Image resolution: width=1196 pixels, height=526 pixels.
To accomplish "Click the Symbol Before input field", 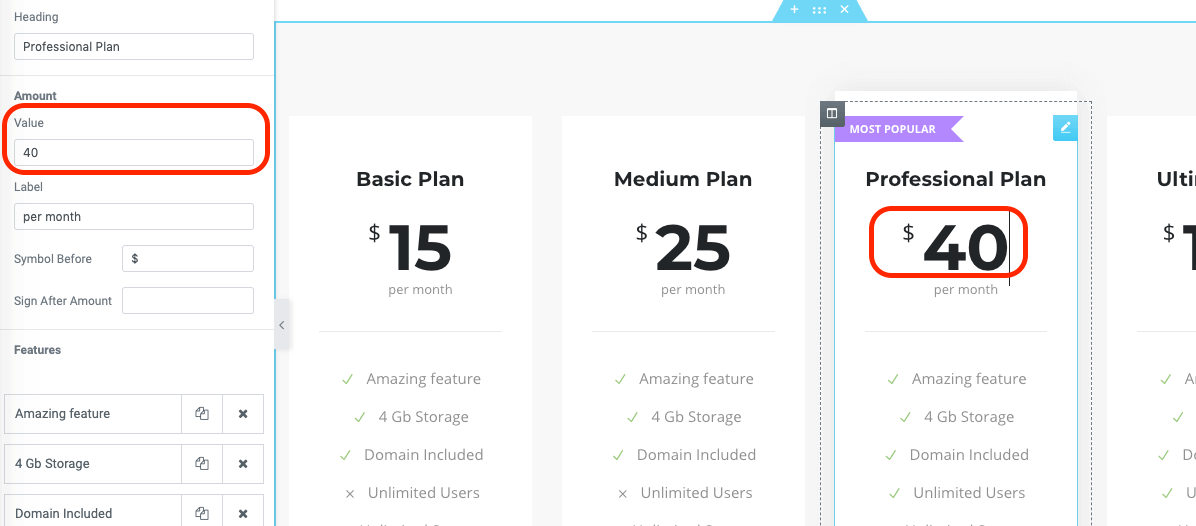I will (188, 259).
